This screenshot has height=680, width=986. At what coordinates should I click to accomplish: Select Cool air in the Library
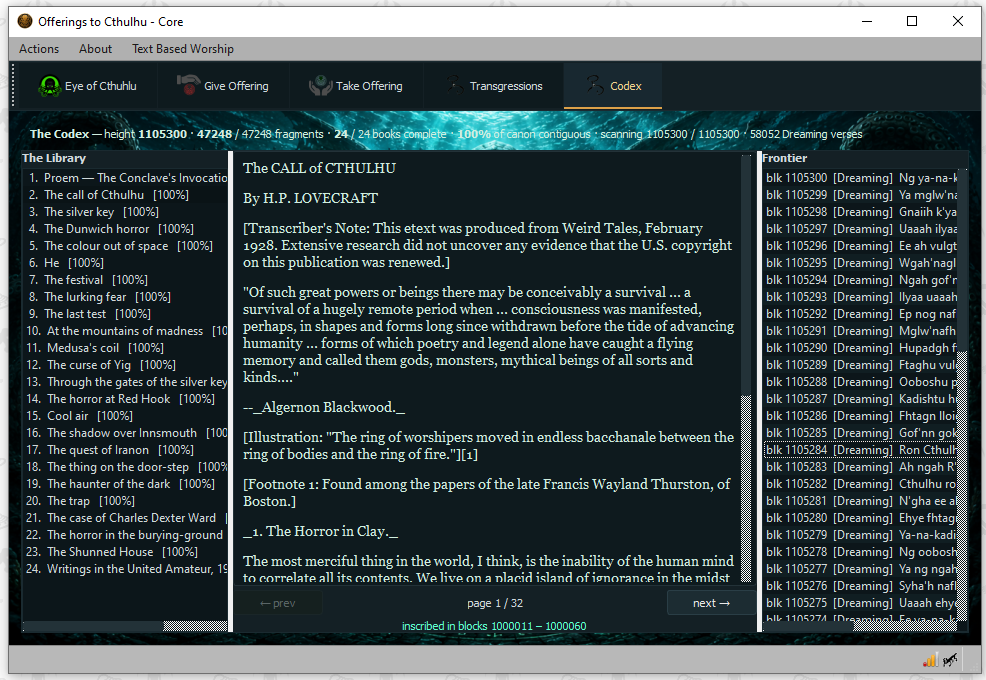(126, 416)
